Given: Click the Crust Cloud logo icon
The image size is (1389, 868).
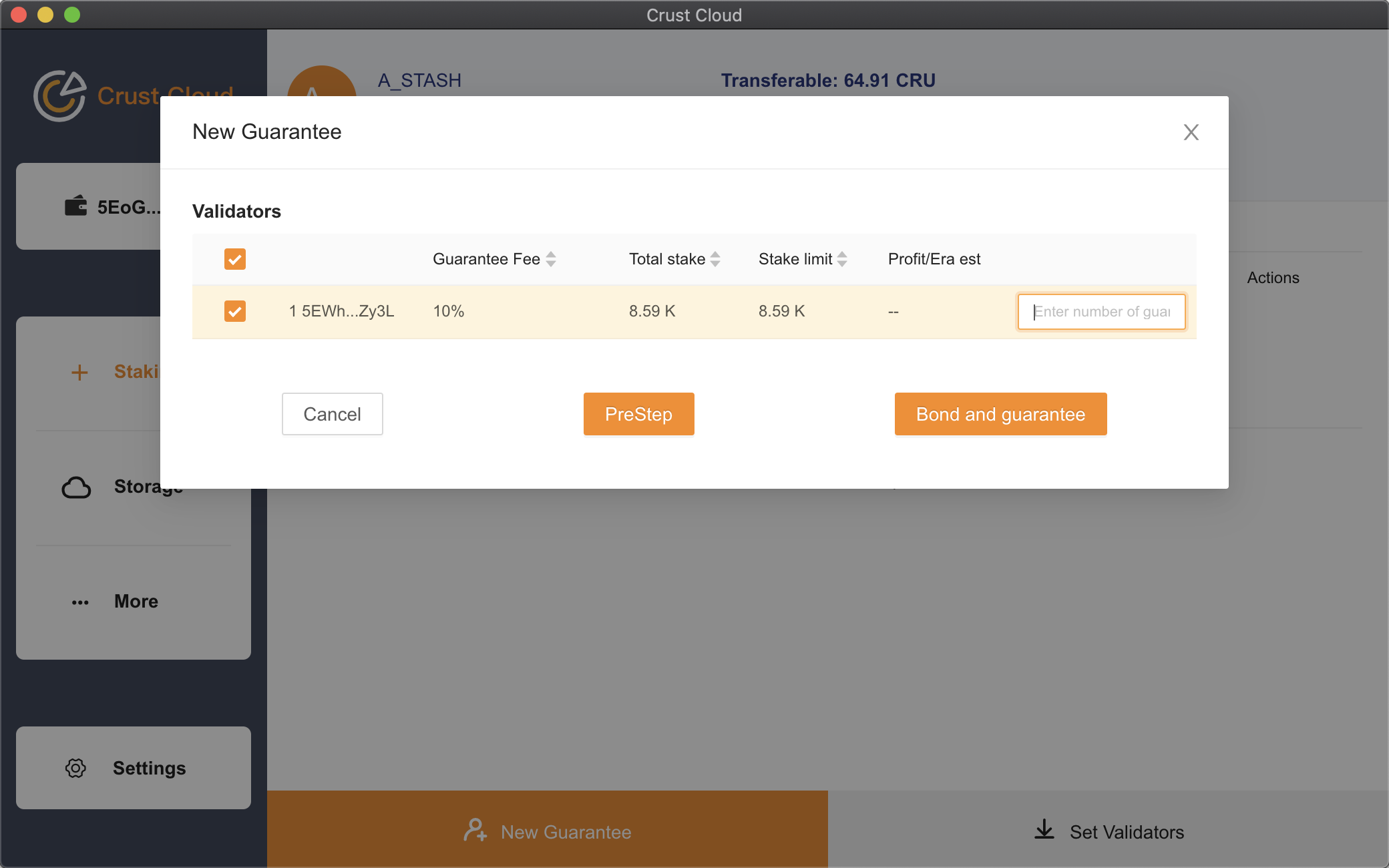Looking at the screenshot, I should 60,96.
